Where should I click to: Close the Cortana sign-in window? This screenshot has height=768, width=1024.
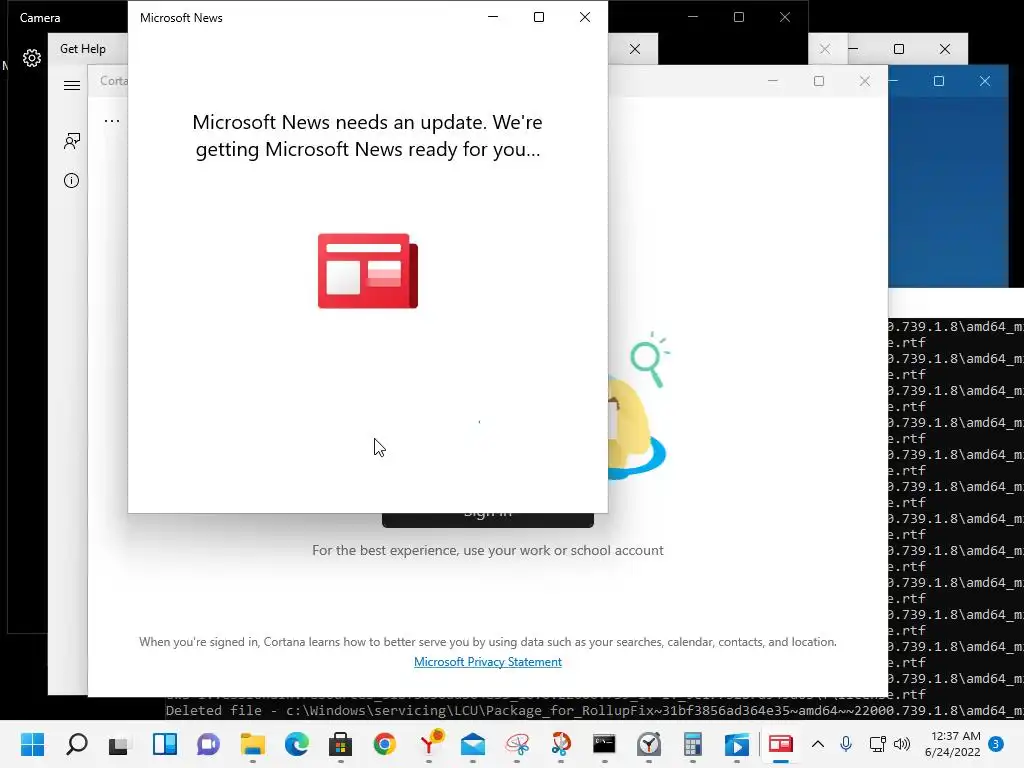tap(865, 81)
